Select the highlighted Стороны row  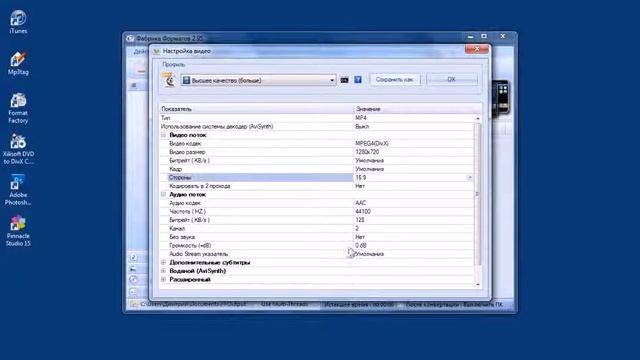point(316,178)
